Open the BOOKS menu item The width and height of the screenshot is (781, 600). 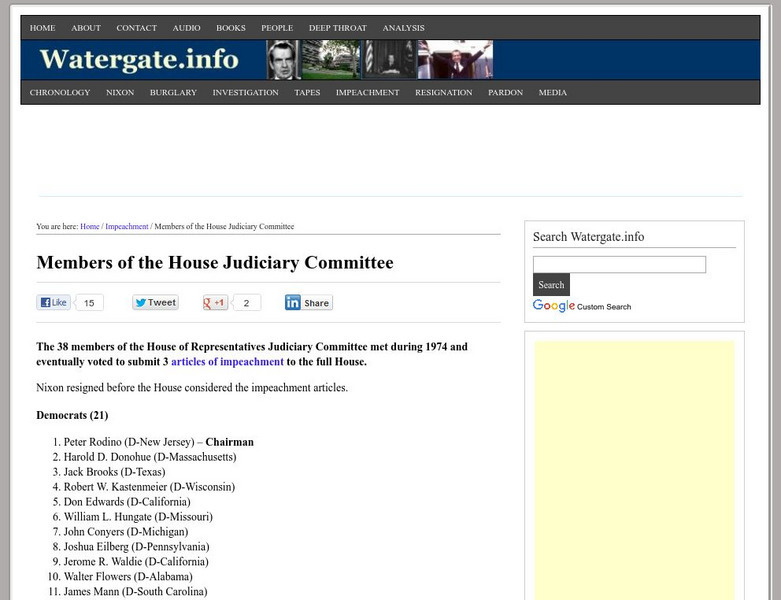231,28
